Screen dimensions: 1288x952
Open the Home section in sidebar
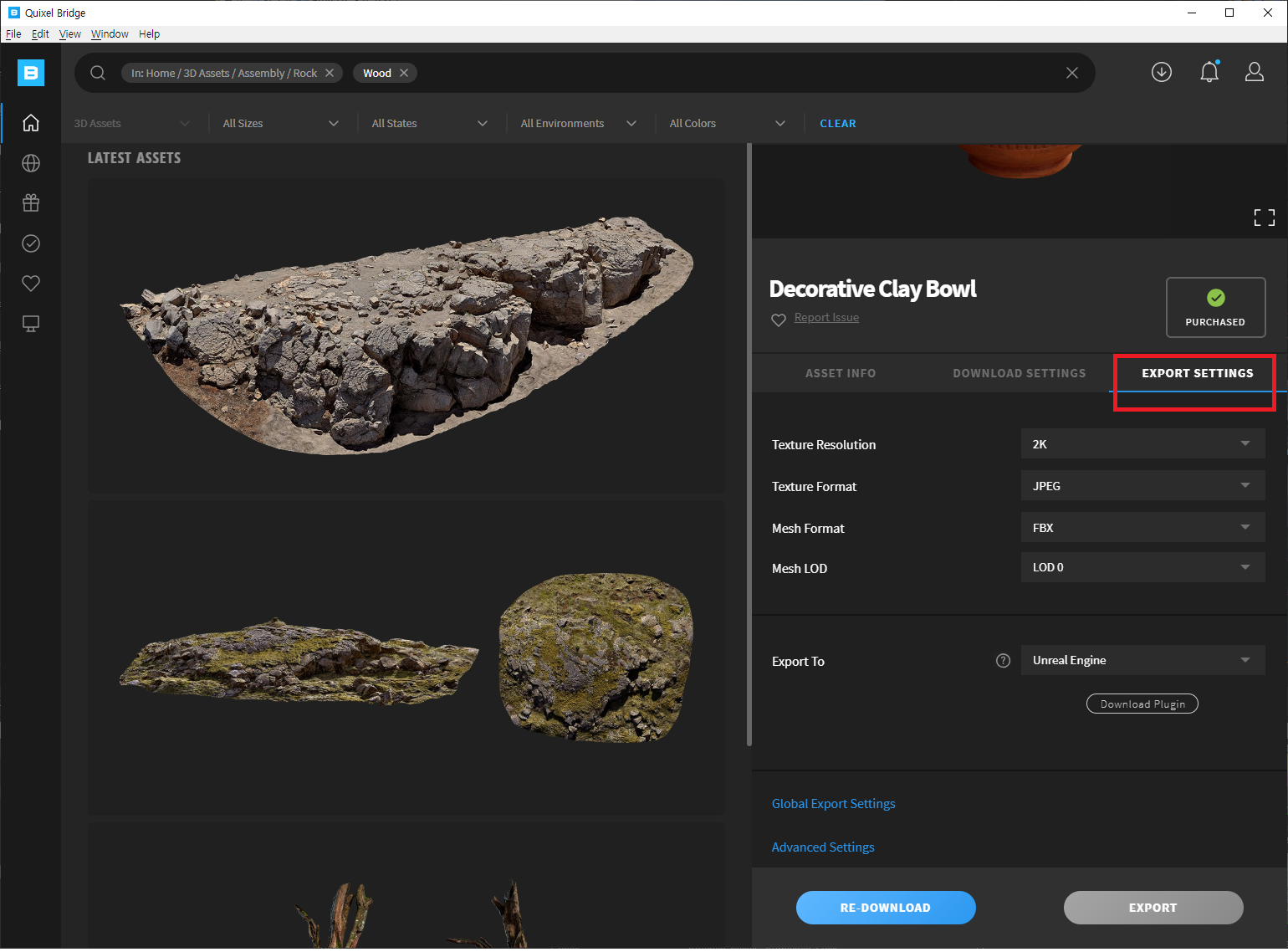31,123
